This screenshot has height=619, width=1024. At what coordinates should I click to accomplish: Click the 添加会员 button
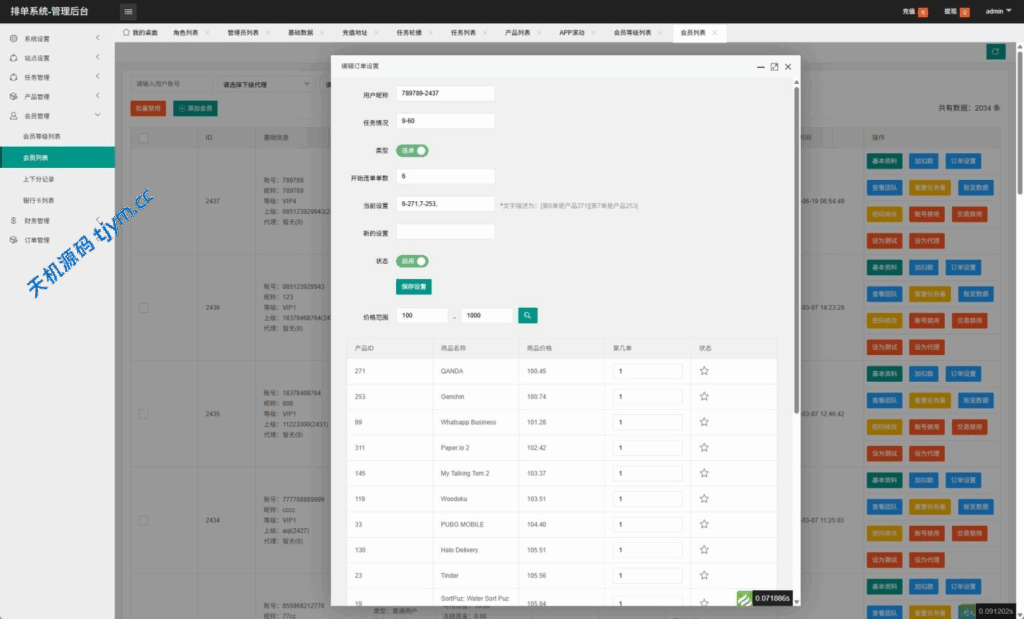point(195,108)
